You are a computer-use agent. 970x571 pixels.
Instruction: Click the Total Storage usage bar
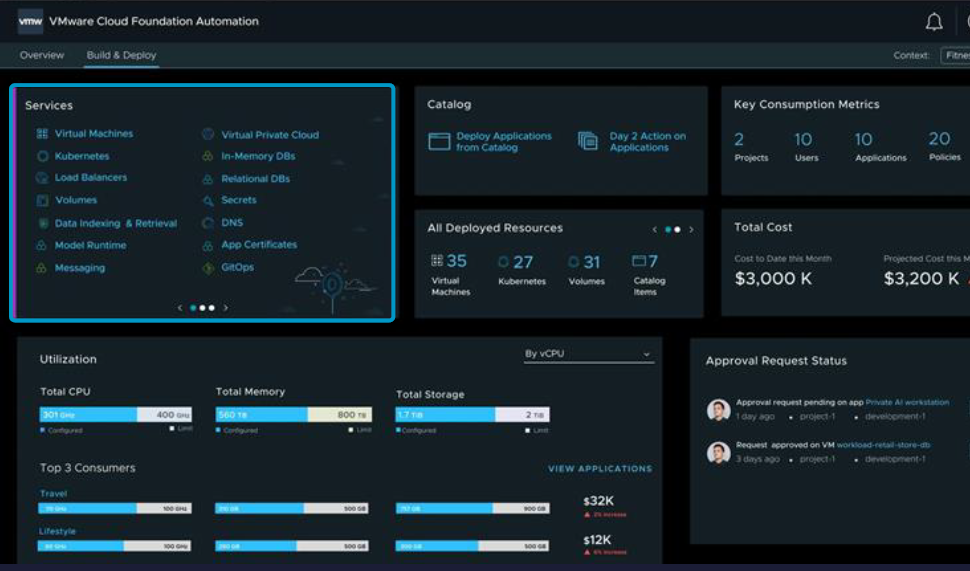pos(473,414)
